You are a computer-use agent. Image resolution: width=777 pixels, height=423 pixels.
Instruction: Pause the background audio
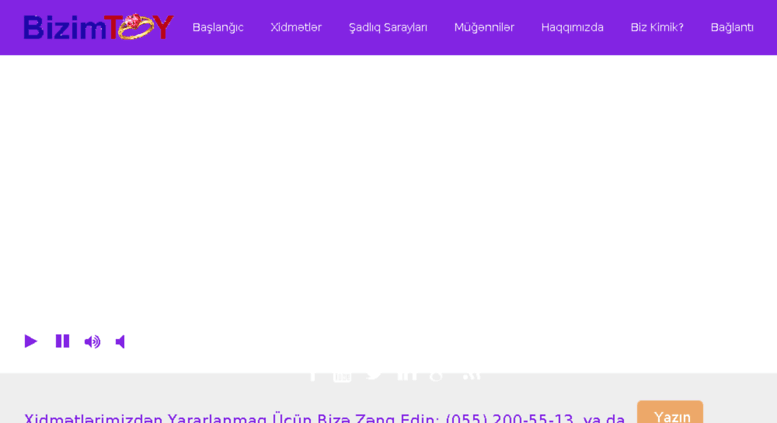(62, 341)
